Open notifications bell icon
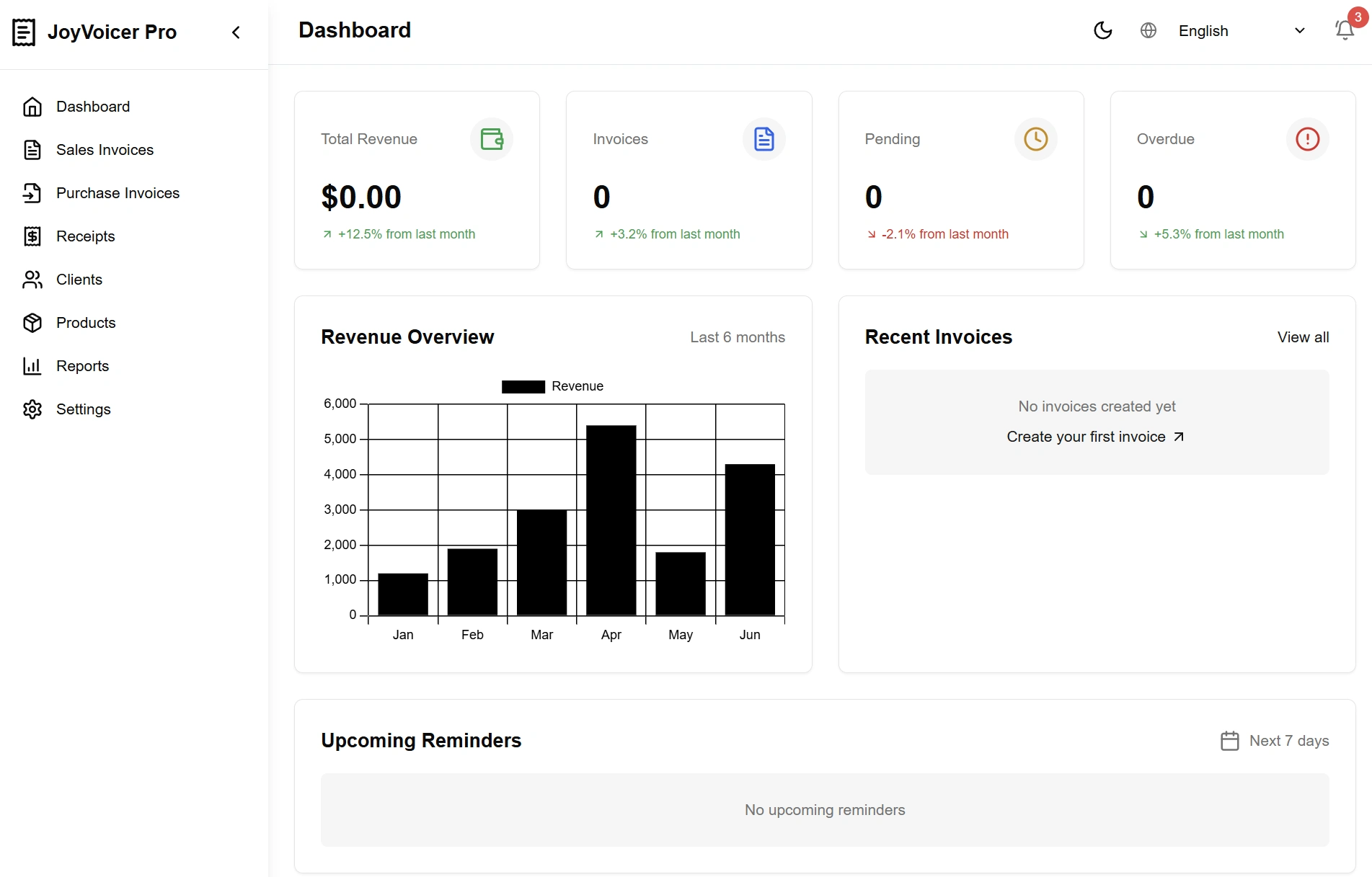Screen dimensions: 1372x877 coord(1344,30)
